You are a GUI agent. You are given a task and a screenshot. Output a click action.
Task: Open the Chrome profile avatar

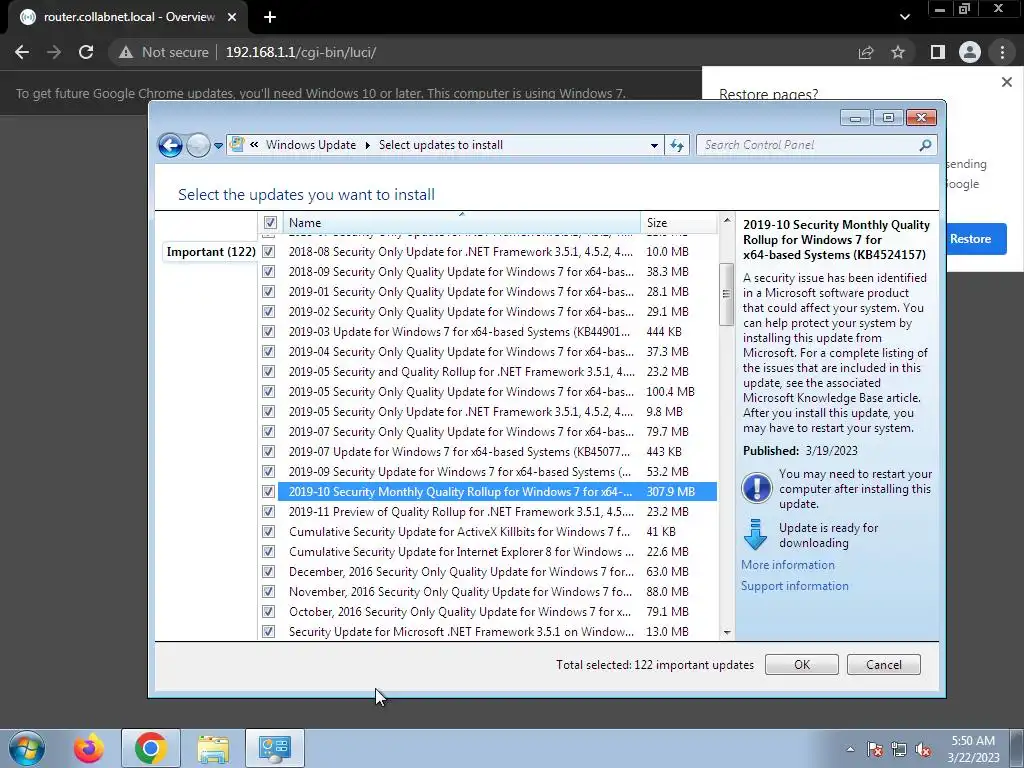(x=970, y=52)
